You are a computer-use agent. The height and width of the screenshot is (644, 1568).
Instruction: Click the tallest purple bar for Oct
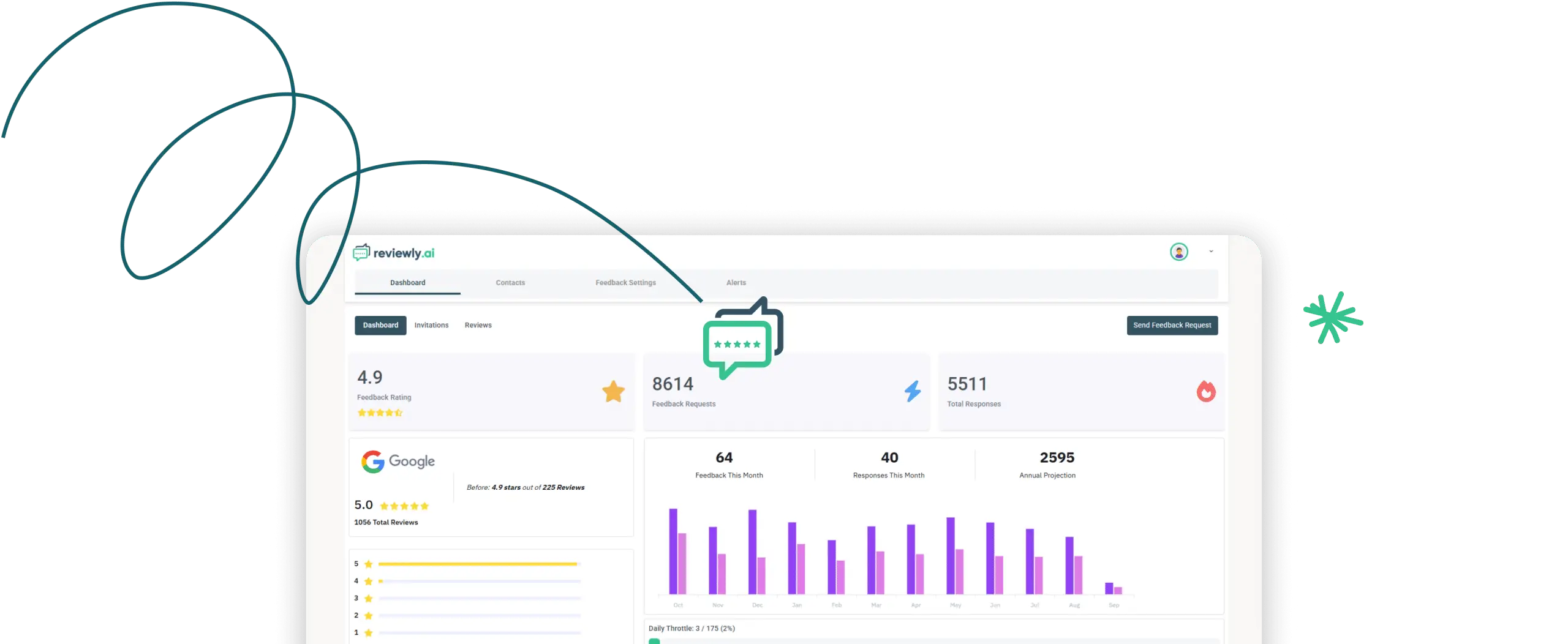click(673, 551)
